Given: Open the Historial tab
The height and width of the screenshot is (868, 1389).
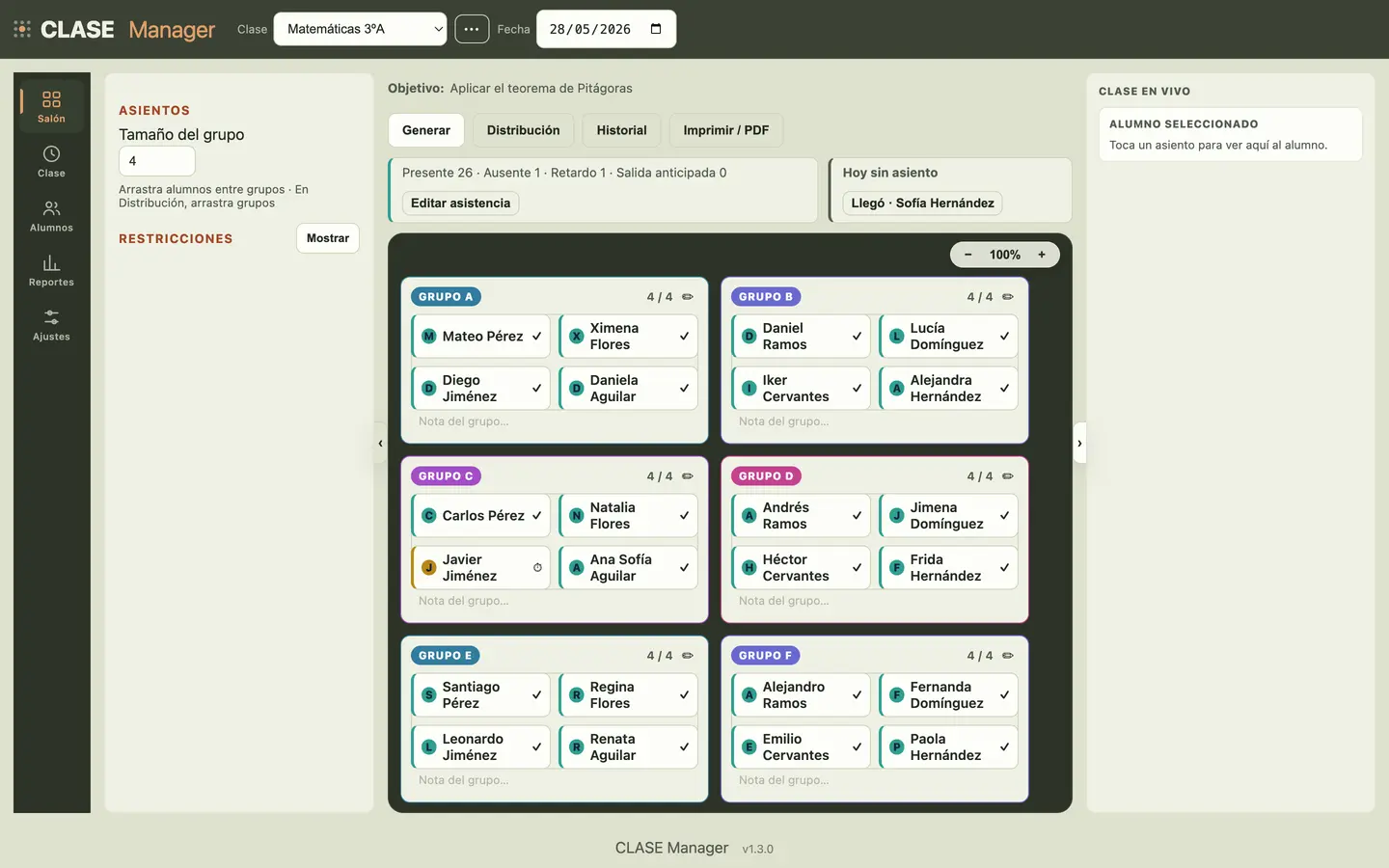Looking at the screenshot, I should 622,130.
